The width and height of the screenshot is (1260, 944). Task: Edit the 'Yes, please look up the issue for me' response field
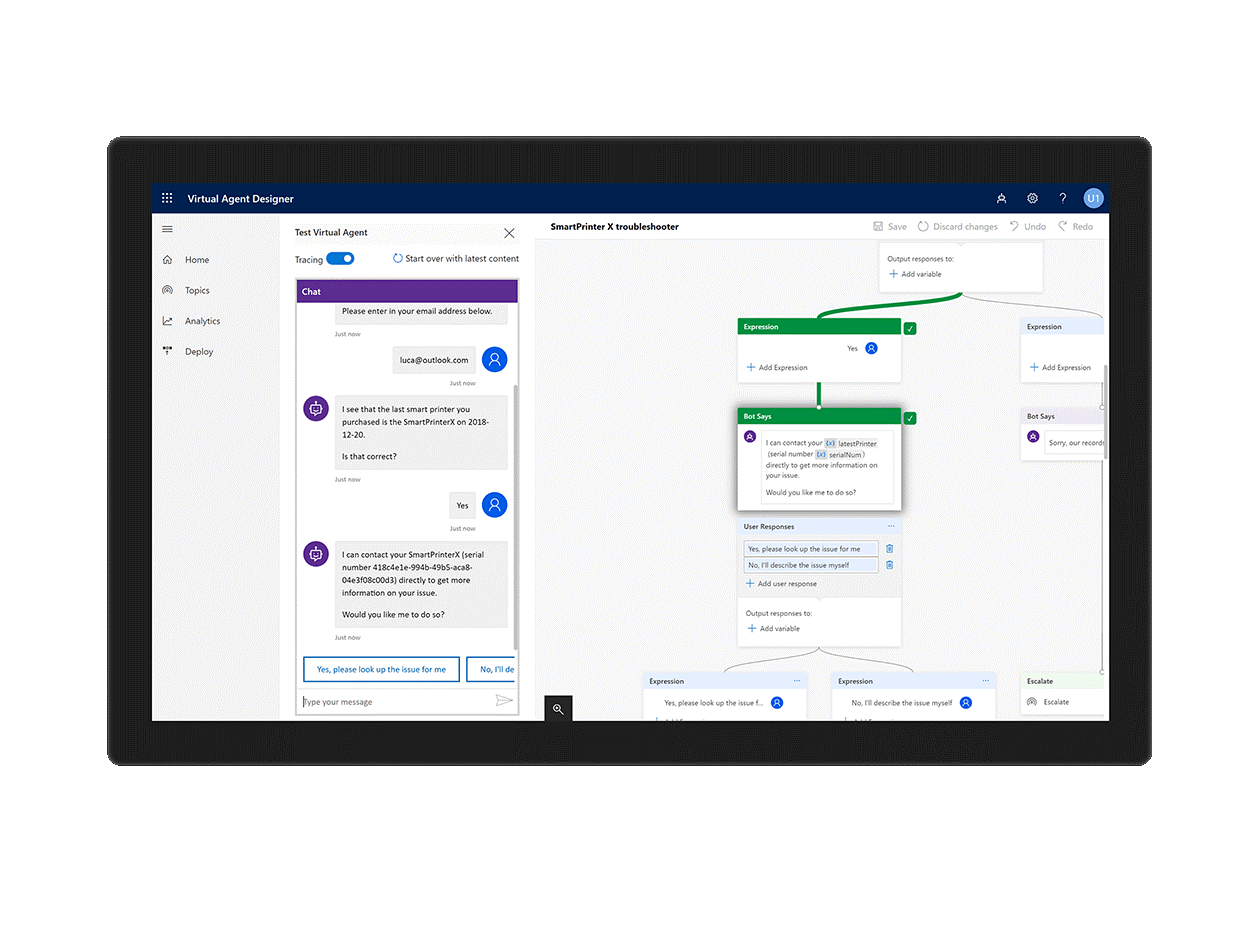(811, 549)
